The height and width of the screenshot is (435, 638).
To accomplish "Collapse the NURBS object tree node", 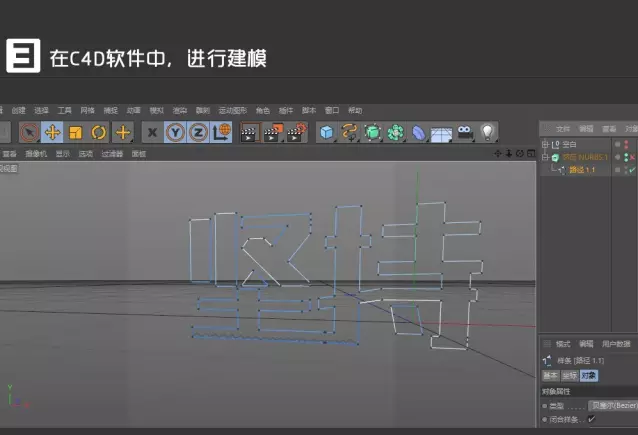I will pyautogui.click(x=545, y=157).
